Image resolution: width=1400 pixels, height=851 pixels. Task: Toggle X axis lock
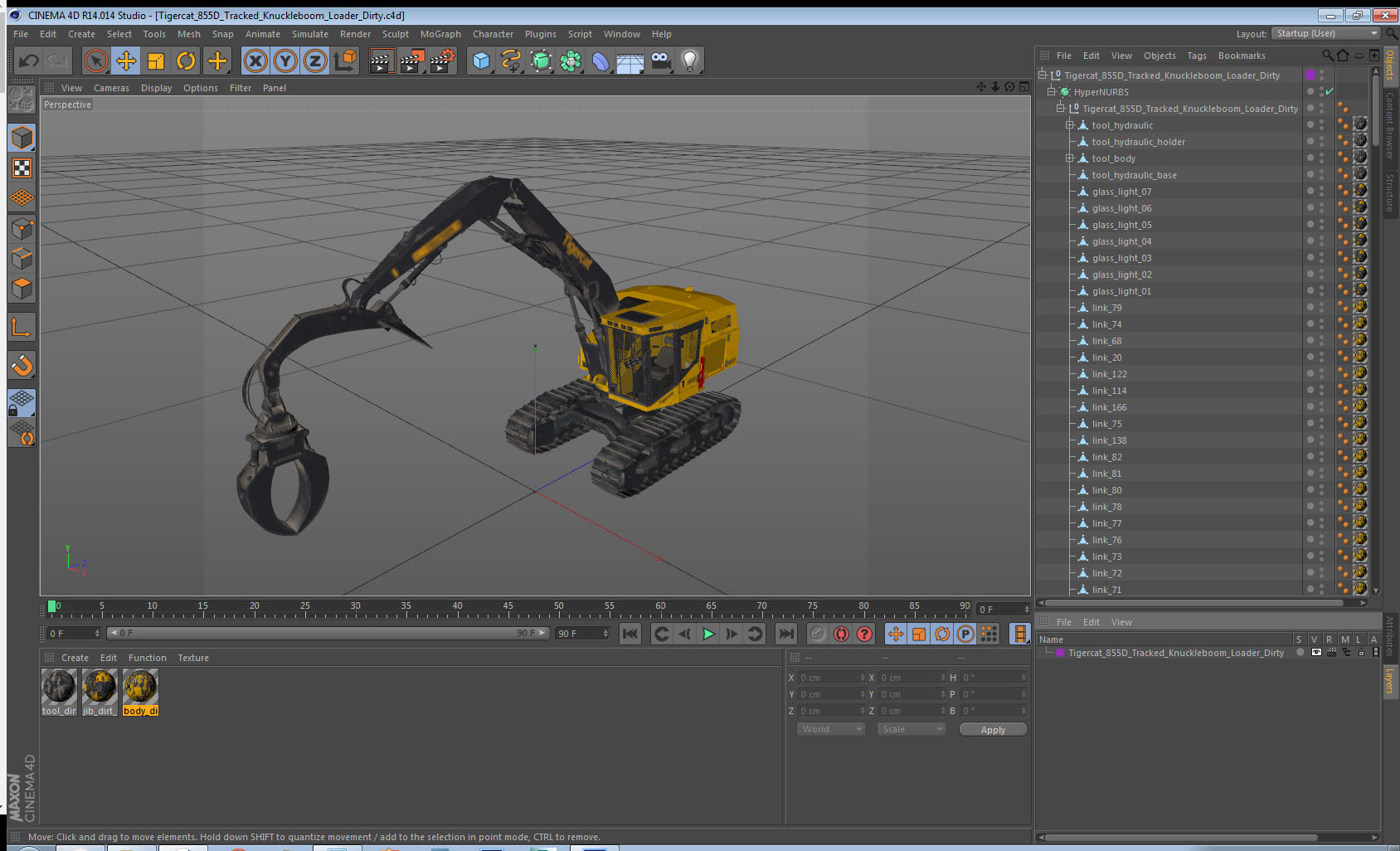click(x=255, y=61)
